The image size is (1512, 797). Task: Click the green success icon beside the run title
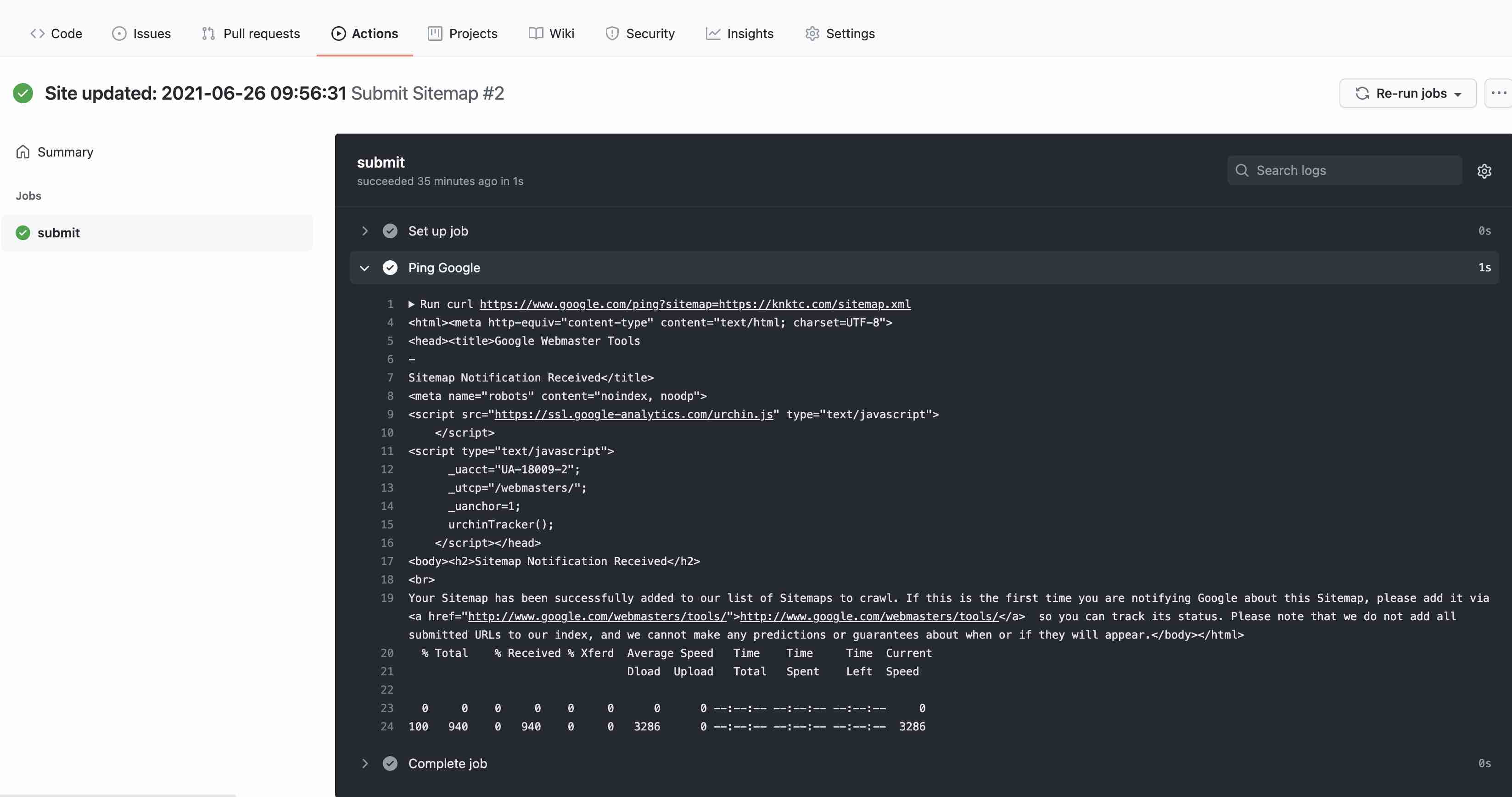click(x=22, y=93)
